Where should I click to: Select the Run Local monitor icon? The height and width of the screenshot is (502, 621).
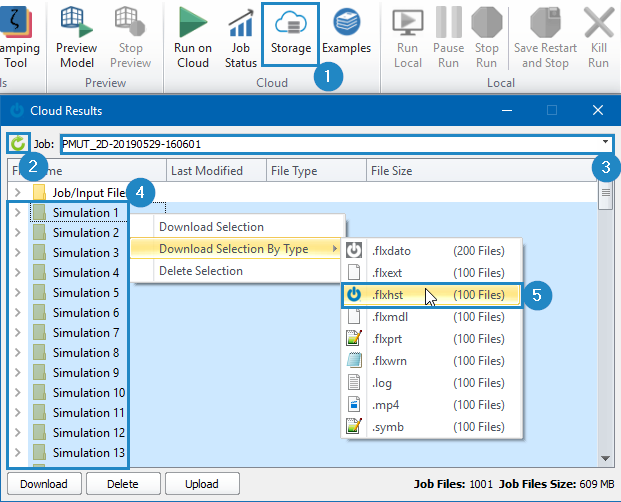click(408, 23)
